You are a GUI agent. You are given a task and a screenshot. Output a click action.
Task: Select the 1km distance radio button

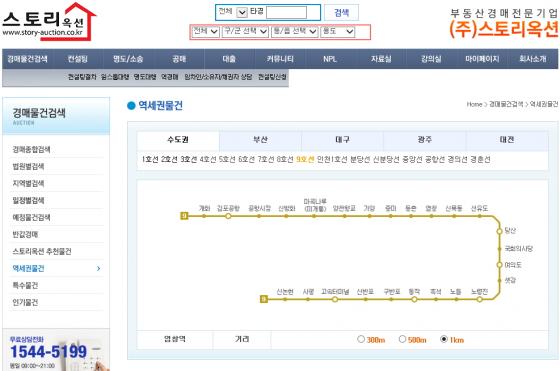click(x=444, y=339)
